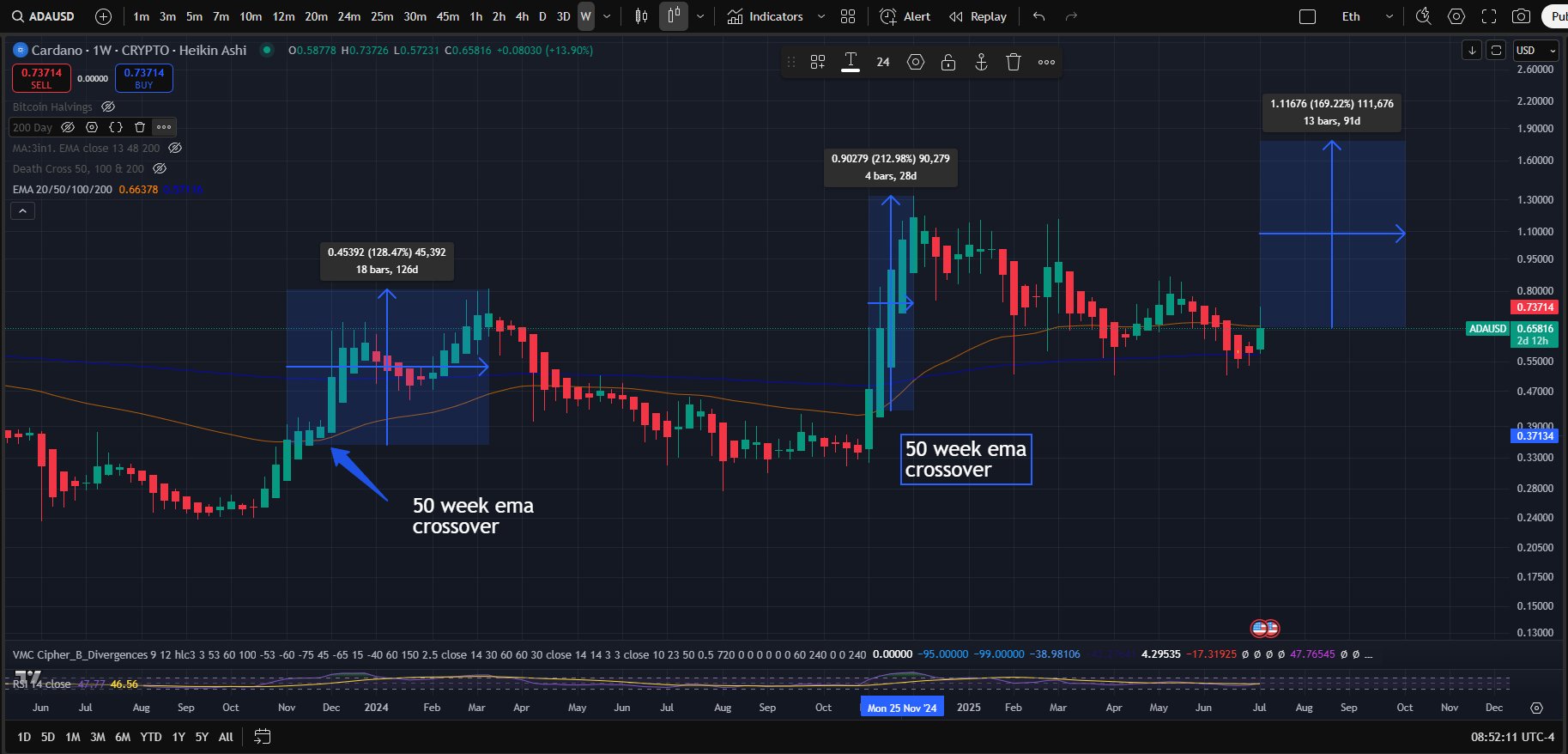
Task: Click the red SELL price button
Action: pos(41,78)
